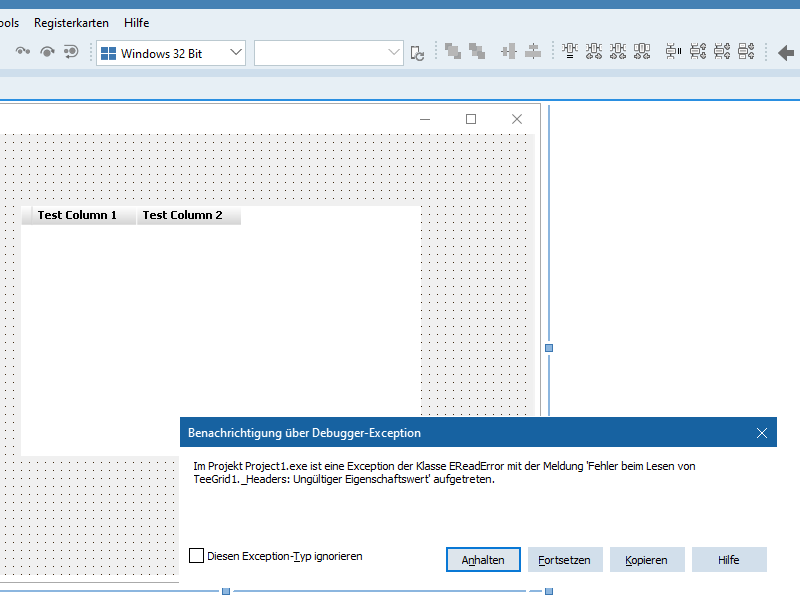
Task: Click the Bring to Front icon
Action: point(453,52)
